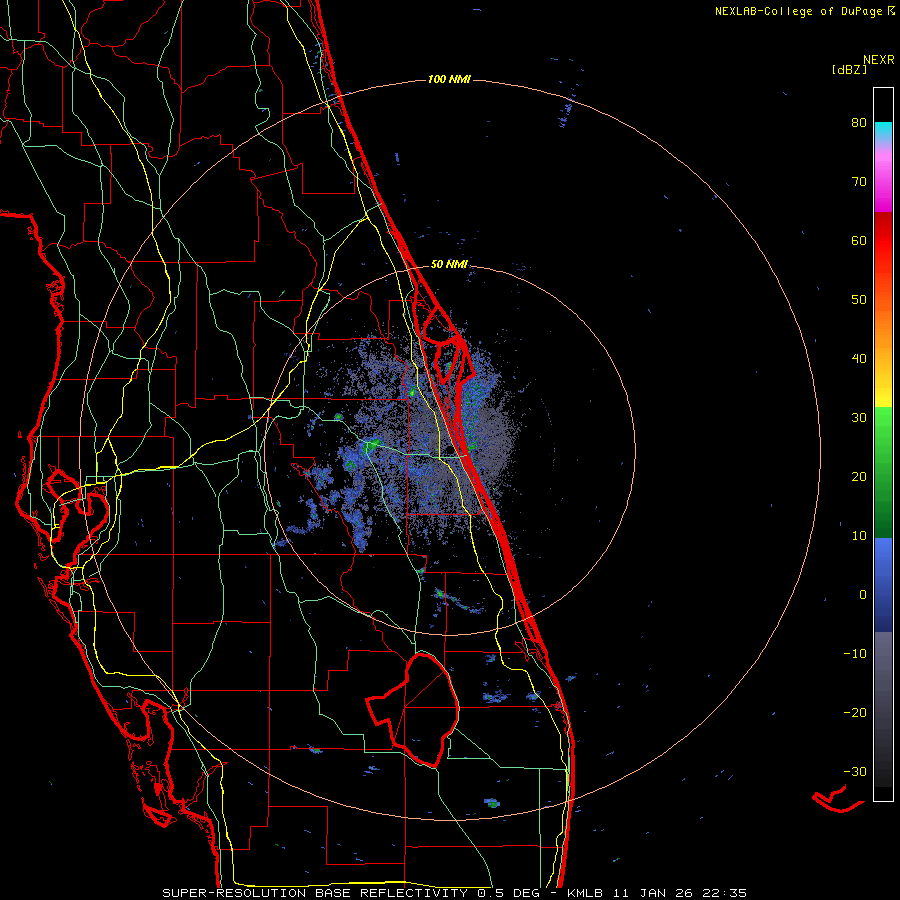
Task: Click the blue segment of the color bar
Action: point(883,585)
